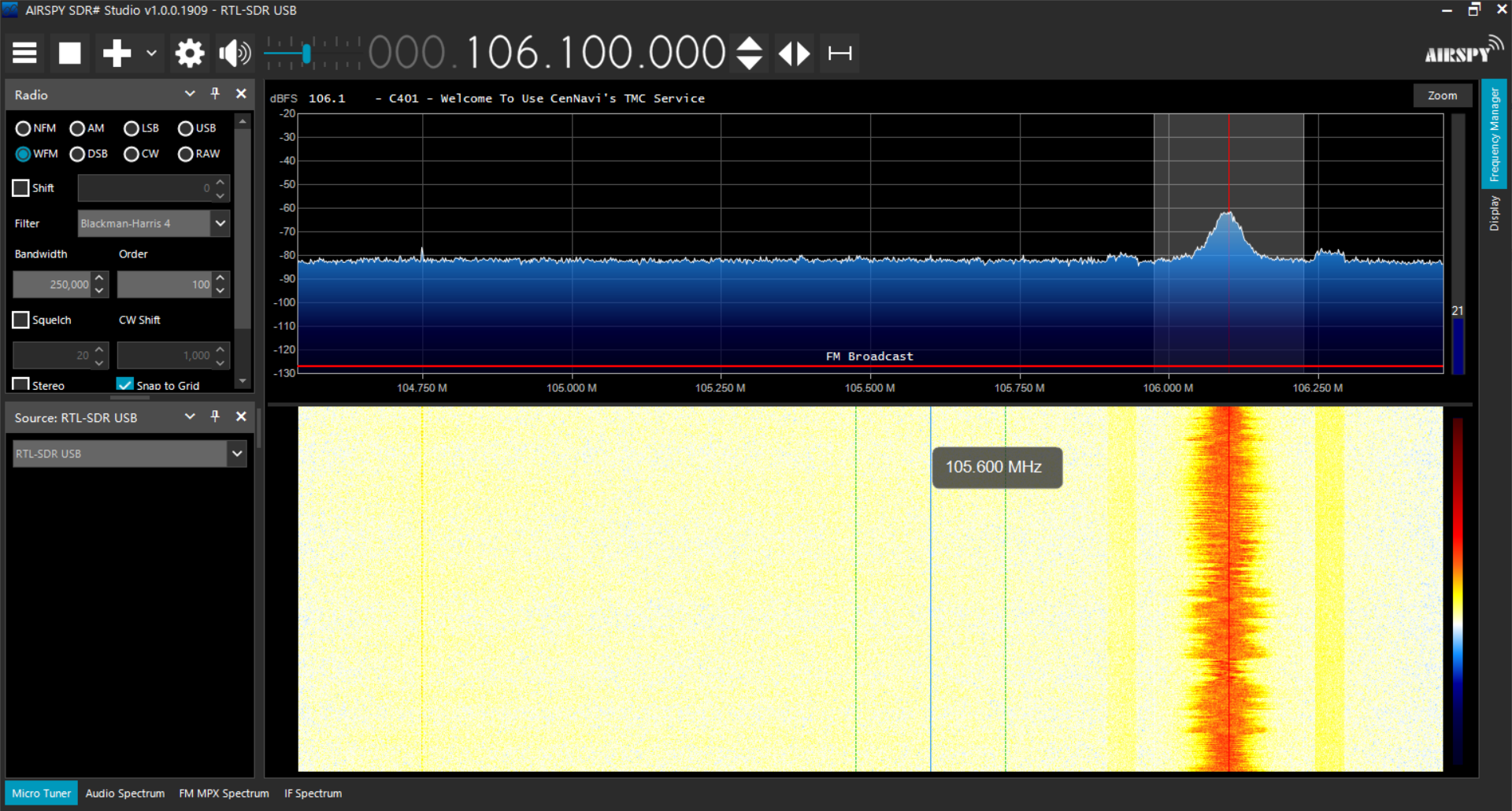Click the waterfall contrast color bar slider
Image resolution: width=1512 pixels, height=811 pixels.
(1458, 591)
